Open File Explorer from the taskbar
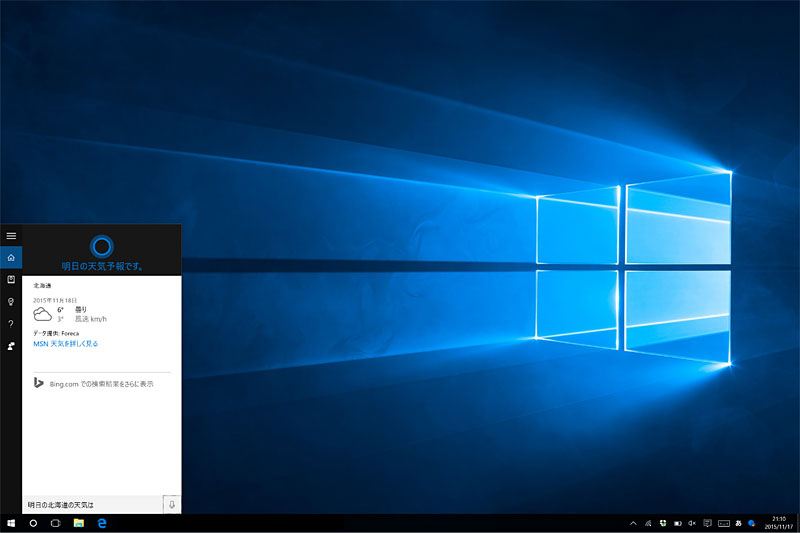The image size is (800, 533). tap(79, 523)
